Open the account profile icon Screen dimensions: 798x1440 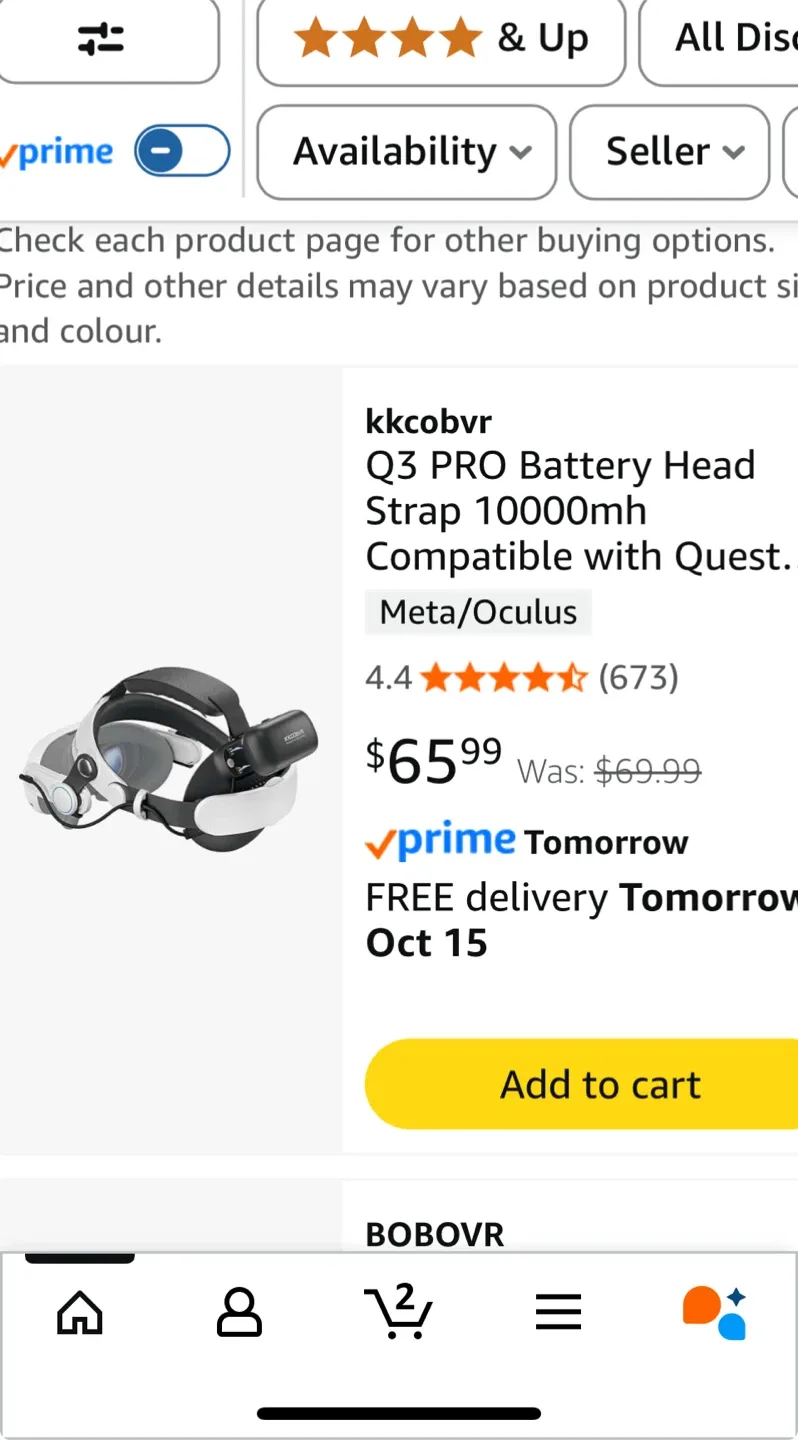[239, 1312]
